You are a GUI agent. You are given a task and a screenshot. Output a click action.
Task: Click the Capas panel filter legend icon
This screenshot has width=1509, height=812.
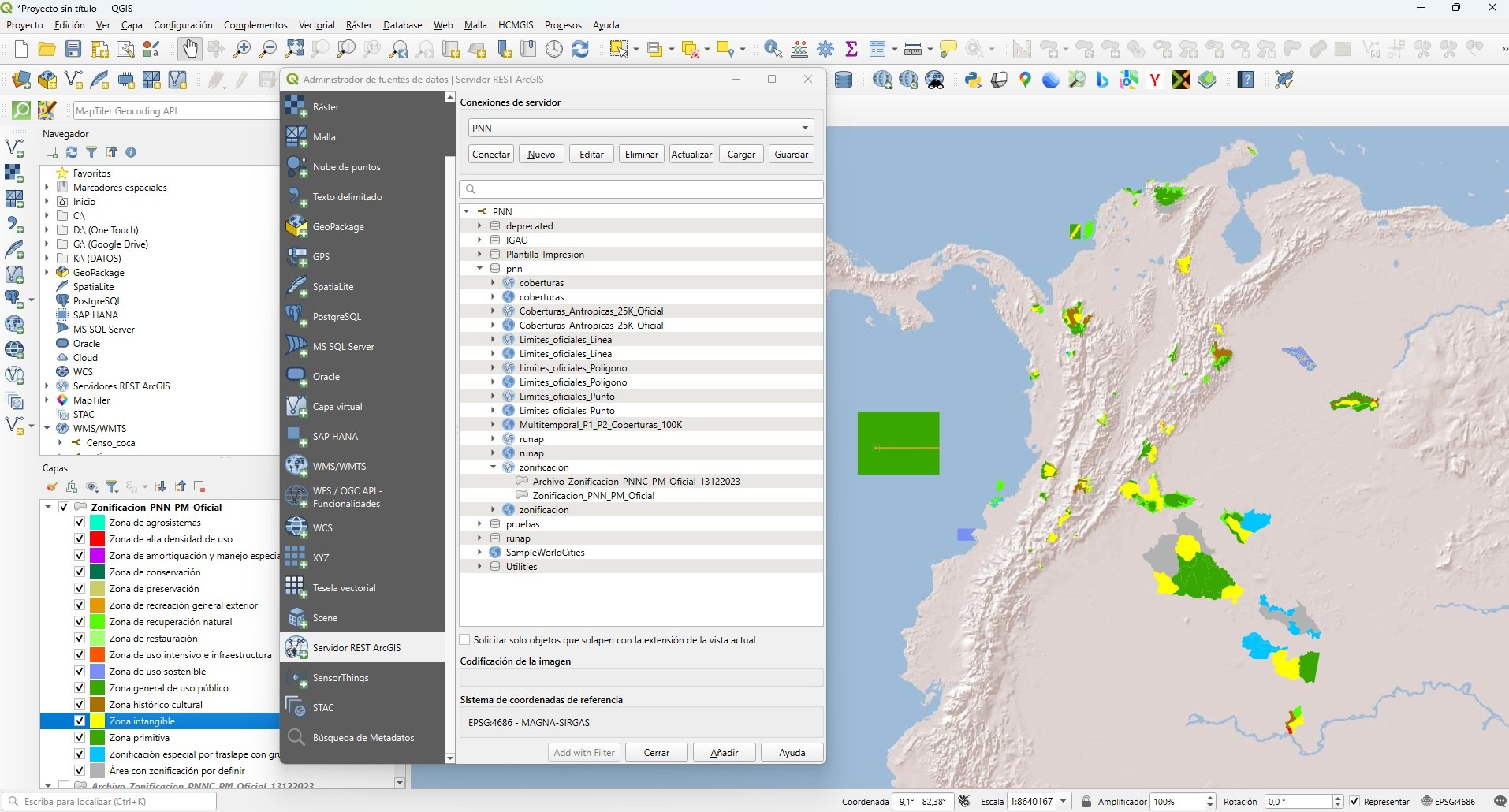112,486
